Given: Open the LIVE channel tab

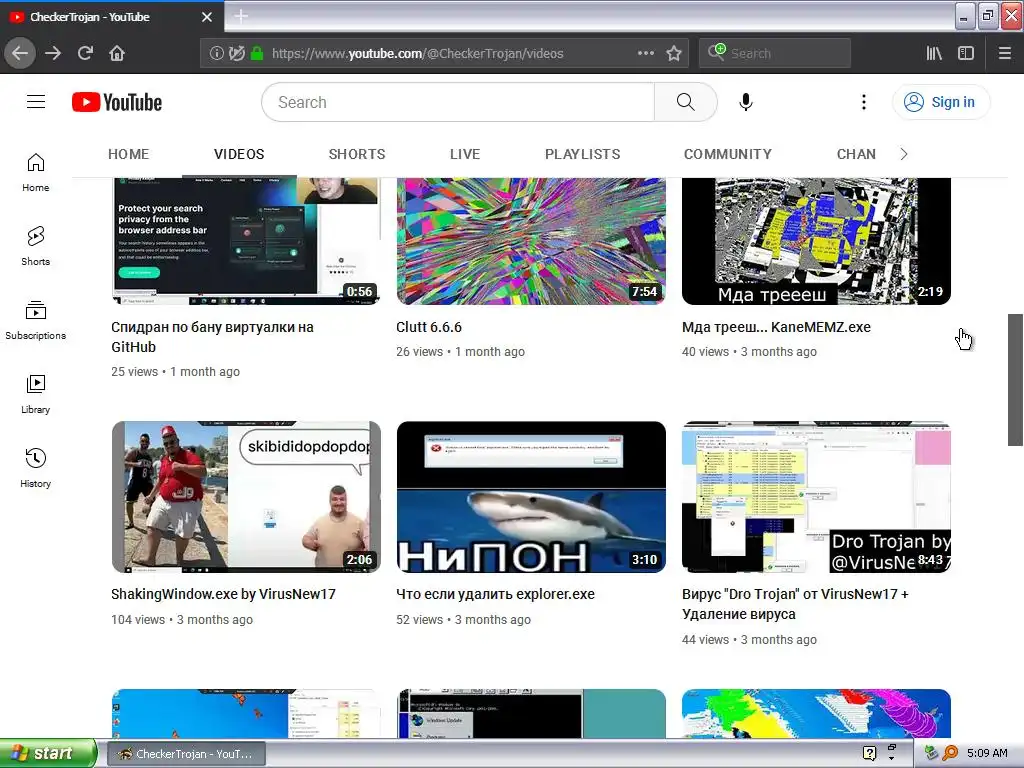Looking at the screenshot, I should pos(465,154).
